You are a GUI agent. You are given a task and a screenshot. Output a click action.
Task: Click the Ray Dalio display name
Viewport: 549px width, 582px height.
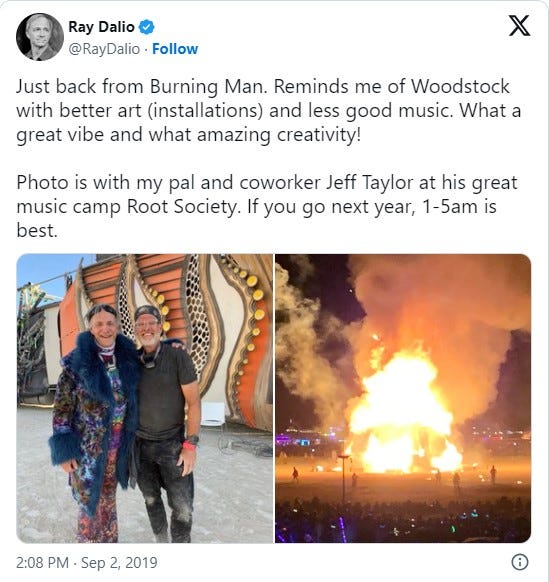(101, 27)
